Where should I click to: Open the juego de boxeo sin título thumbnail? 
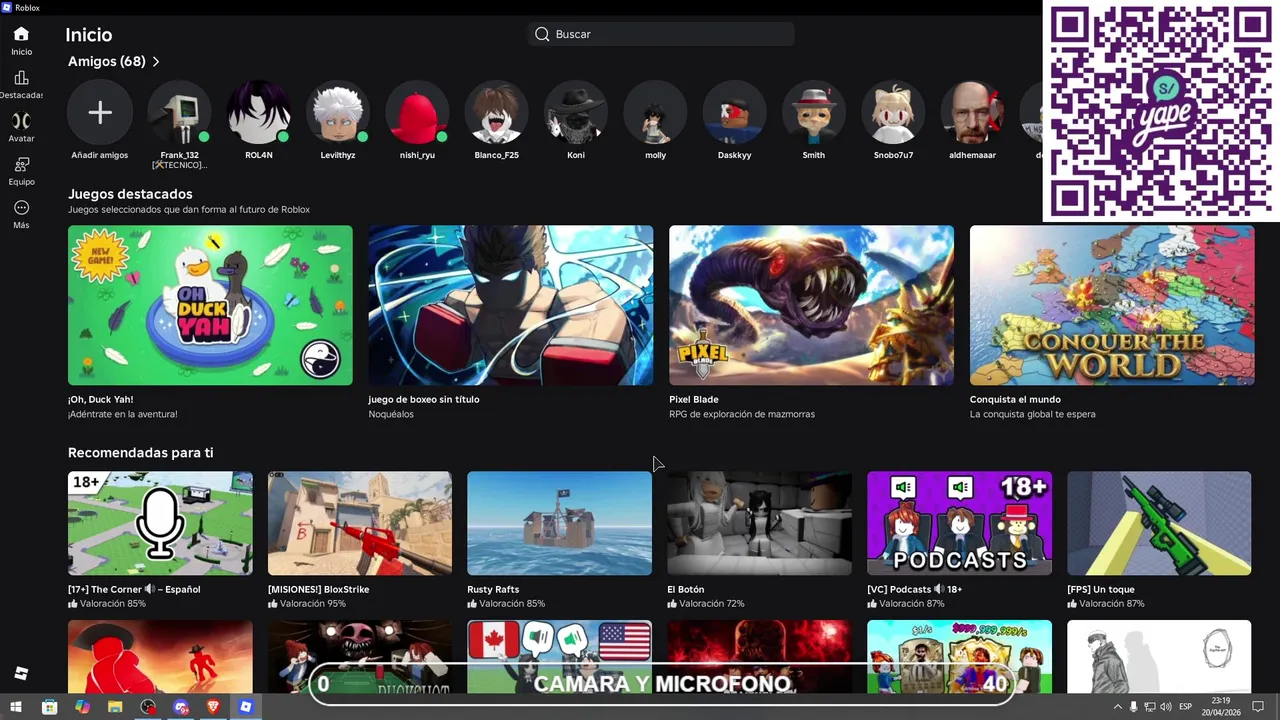click(511, 305)
